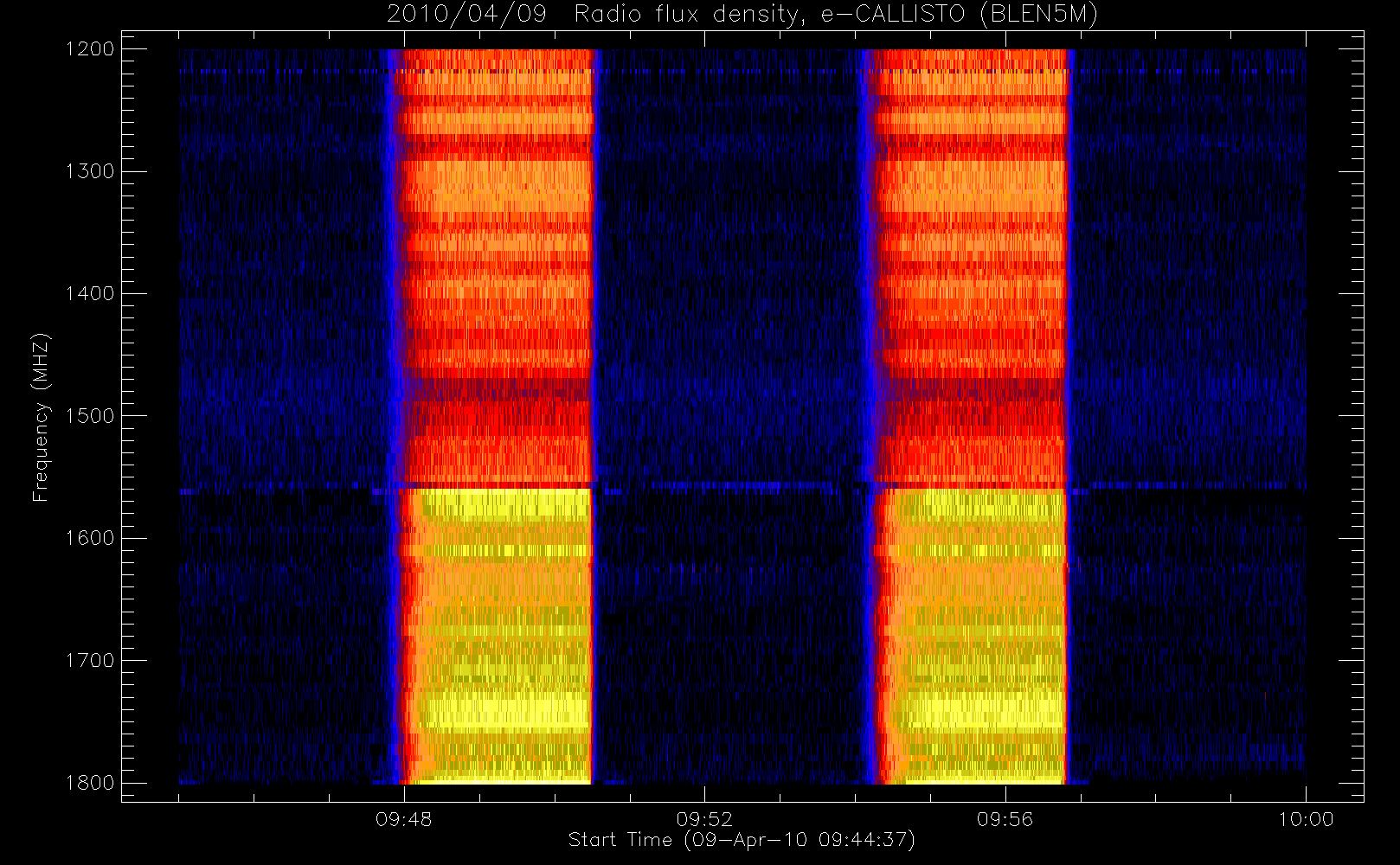Viewport: 1400px width, 865px height.
Task: Select the 1800 frequency tick label
Action: 90,783
